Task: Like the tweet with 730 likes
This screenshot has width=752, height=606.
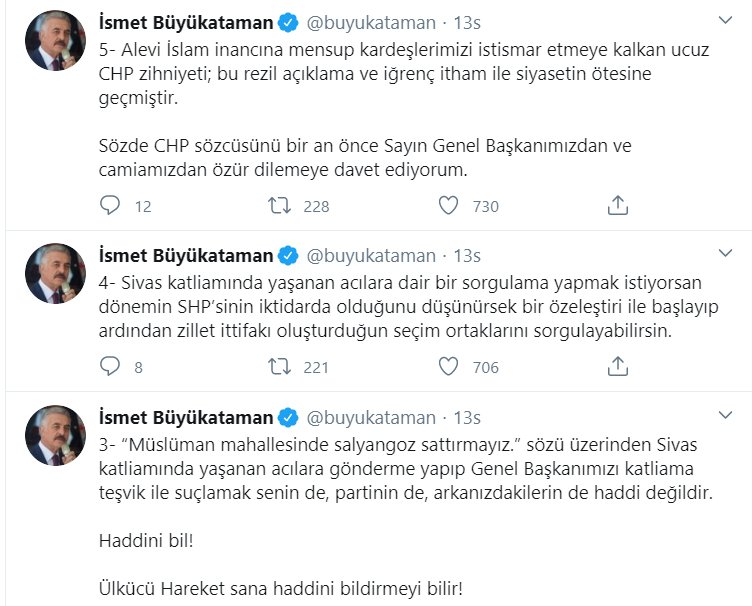Action: [449, 206]
